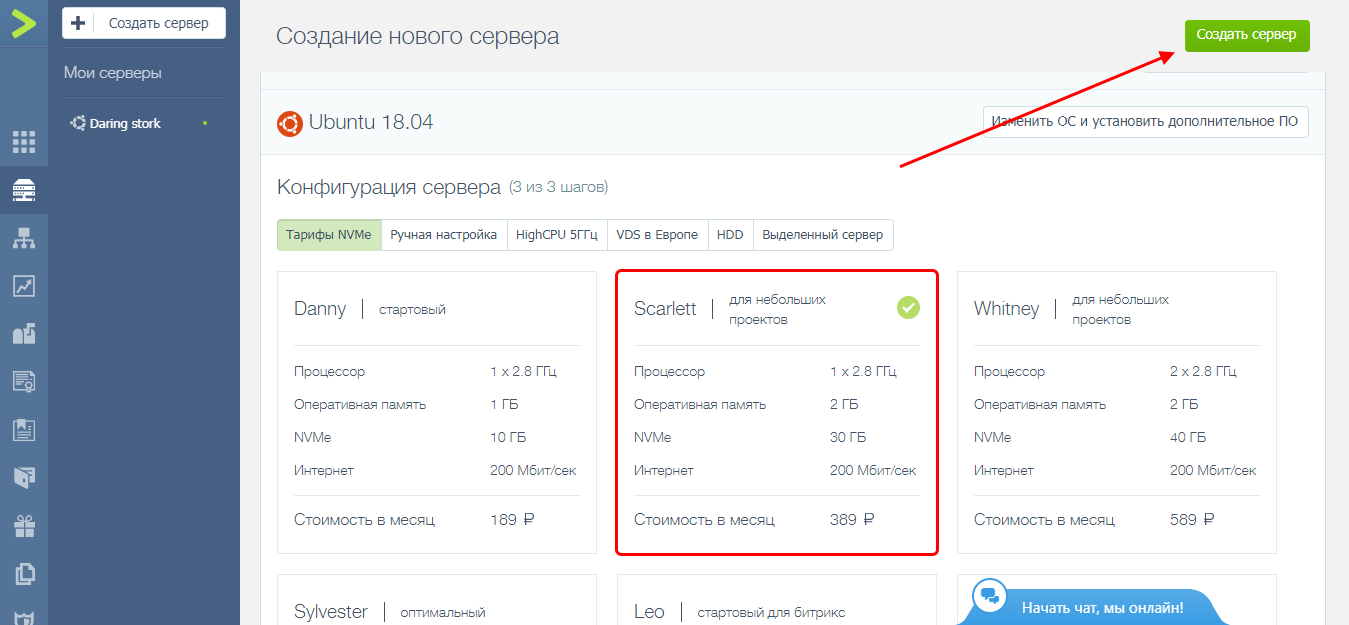
Task: Select the Выделенный сервер tab
Action: (x=822, y=235)
